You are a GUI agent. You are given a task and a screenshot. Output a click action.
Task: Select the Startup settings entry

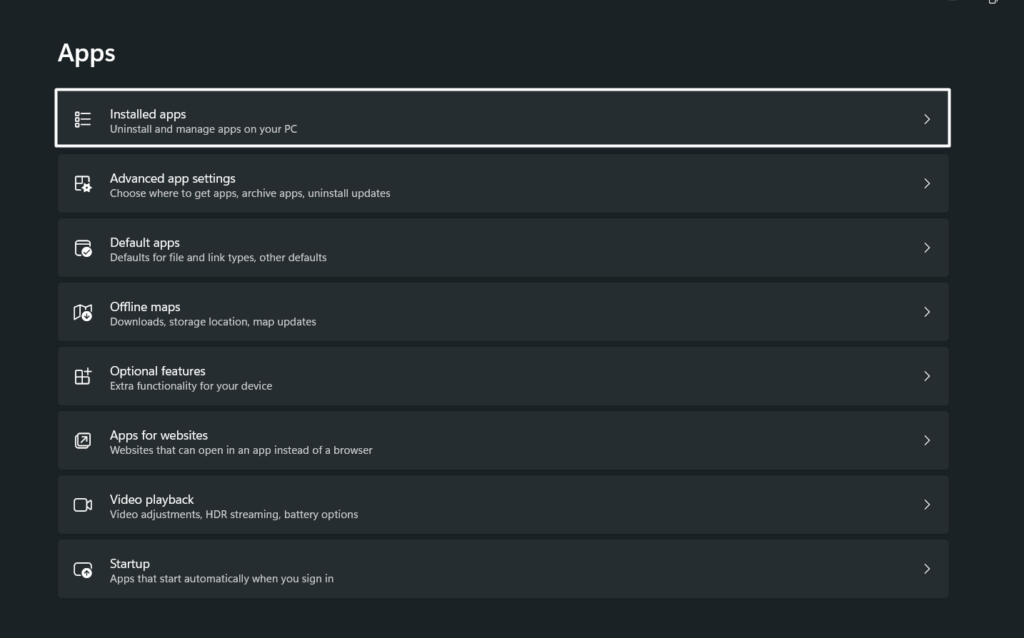coord(500,569)
